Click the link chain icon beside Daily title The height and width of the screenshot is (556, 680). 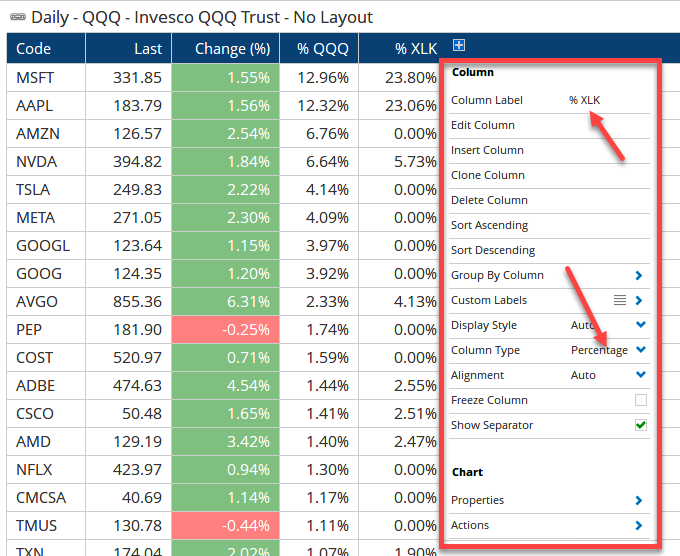(18, 17)
